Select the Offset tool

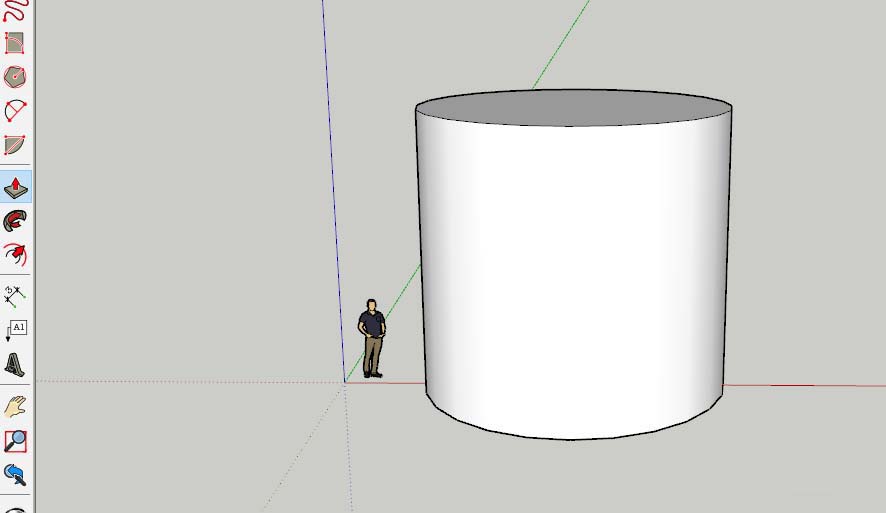(x=15, y=255)
